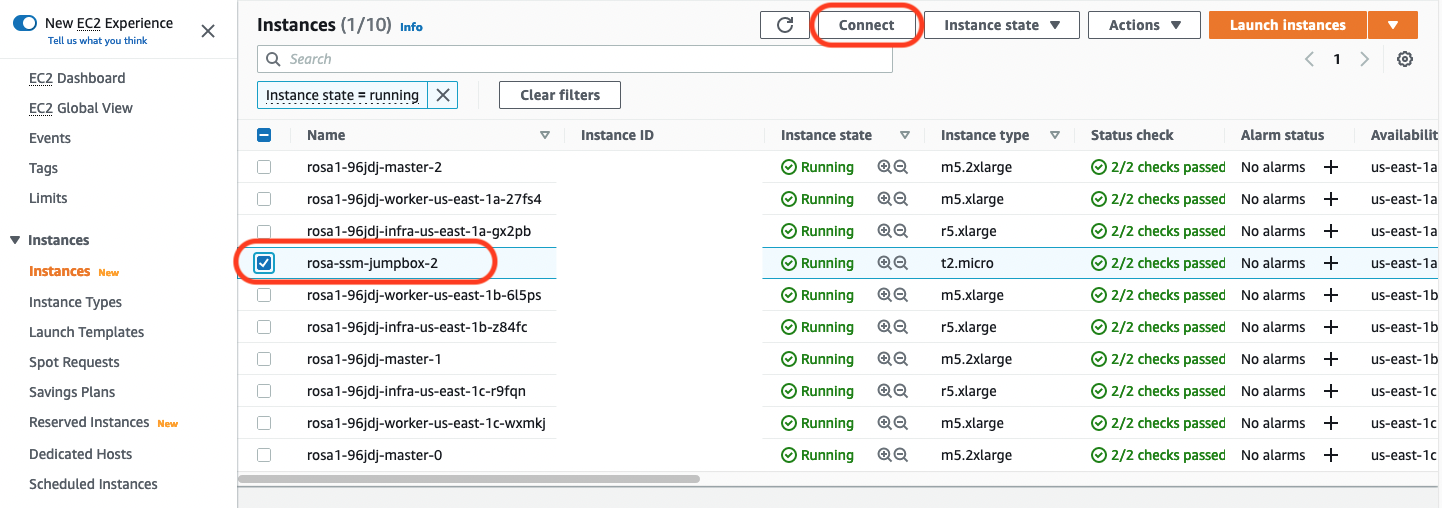1442x508 pixels.
Task: Open Savings Plans in sidebar
Action: click(x=72, y=392)
